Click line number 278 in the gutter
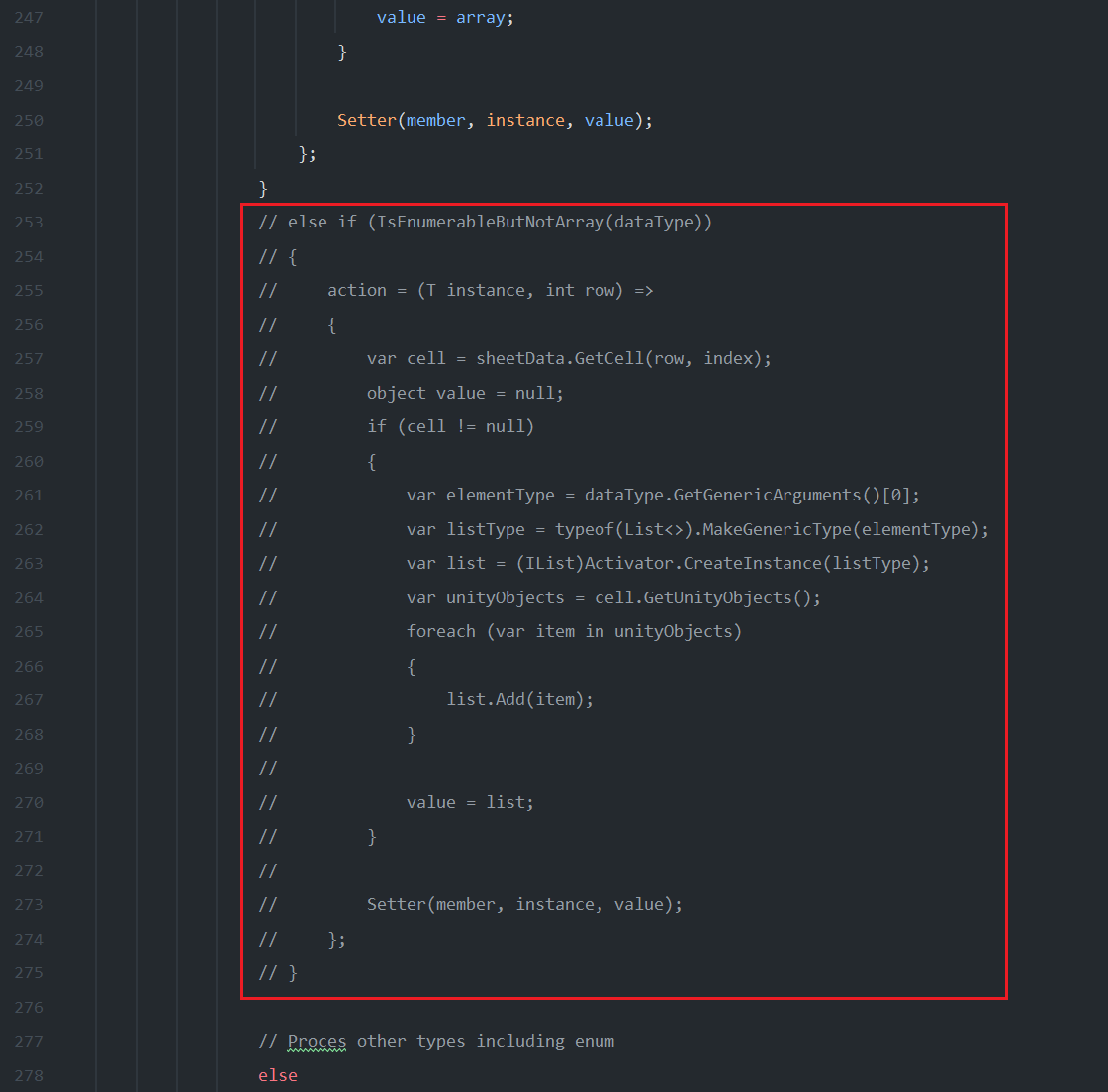The height and width of the screenshot is (1092, 1108). [29, 1076]
